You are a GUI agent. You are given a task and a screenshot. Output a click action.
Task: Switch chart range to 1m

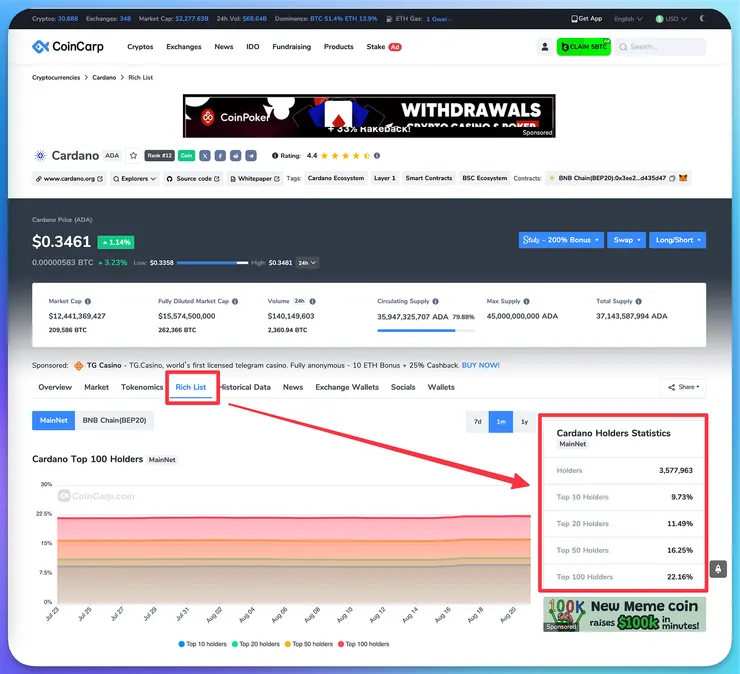tap(501, 421)
